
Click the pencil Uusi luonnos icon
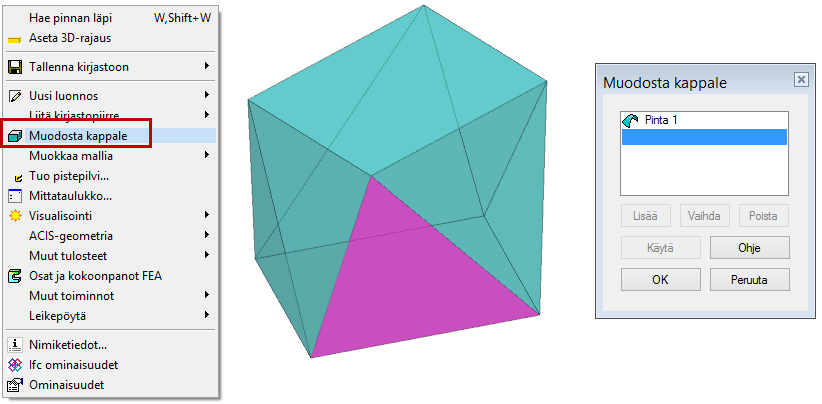pos(15,96)
